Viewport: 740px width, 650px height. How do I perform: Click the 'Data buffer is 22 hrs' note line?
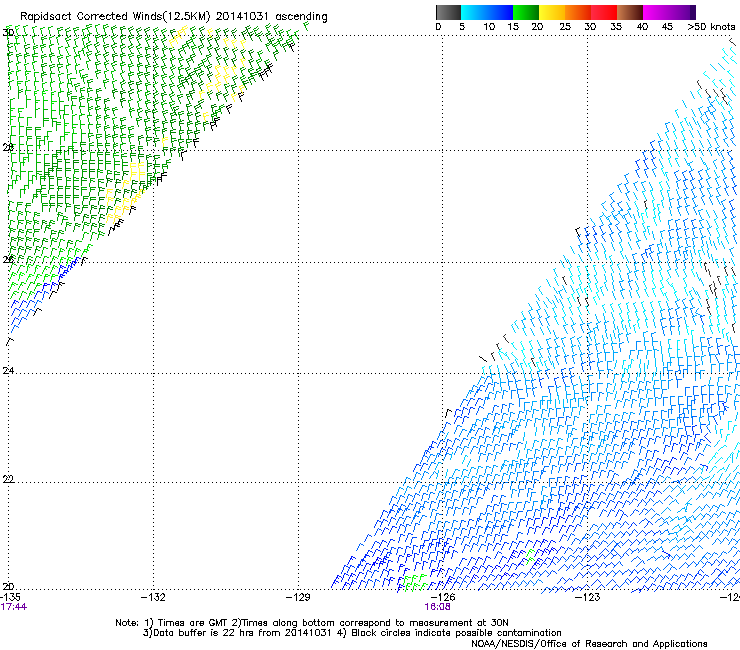352,633
